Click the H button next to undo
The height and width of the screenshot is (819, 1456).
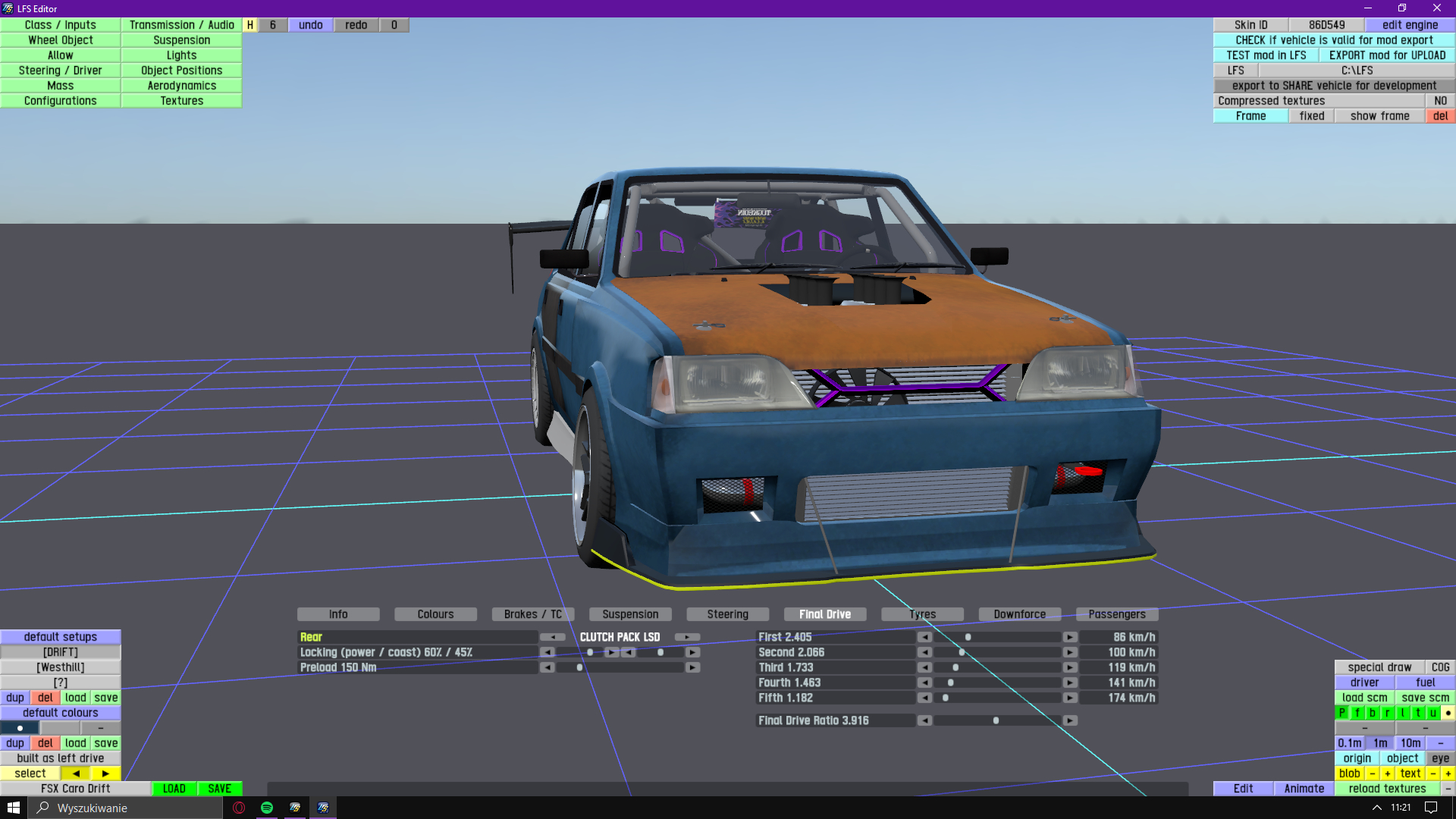pyautogui.click(x=249, y=25)
